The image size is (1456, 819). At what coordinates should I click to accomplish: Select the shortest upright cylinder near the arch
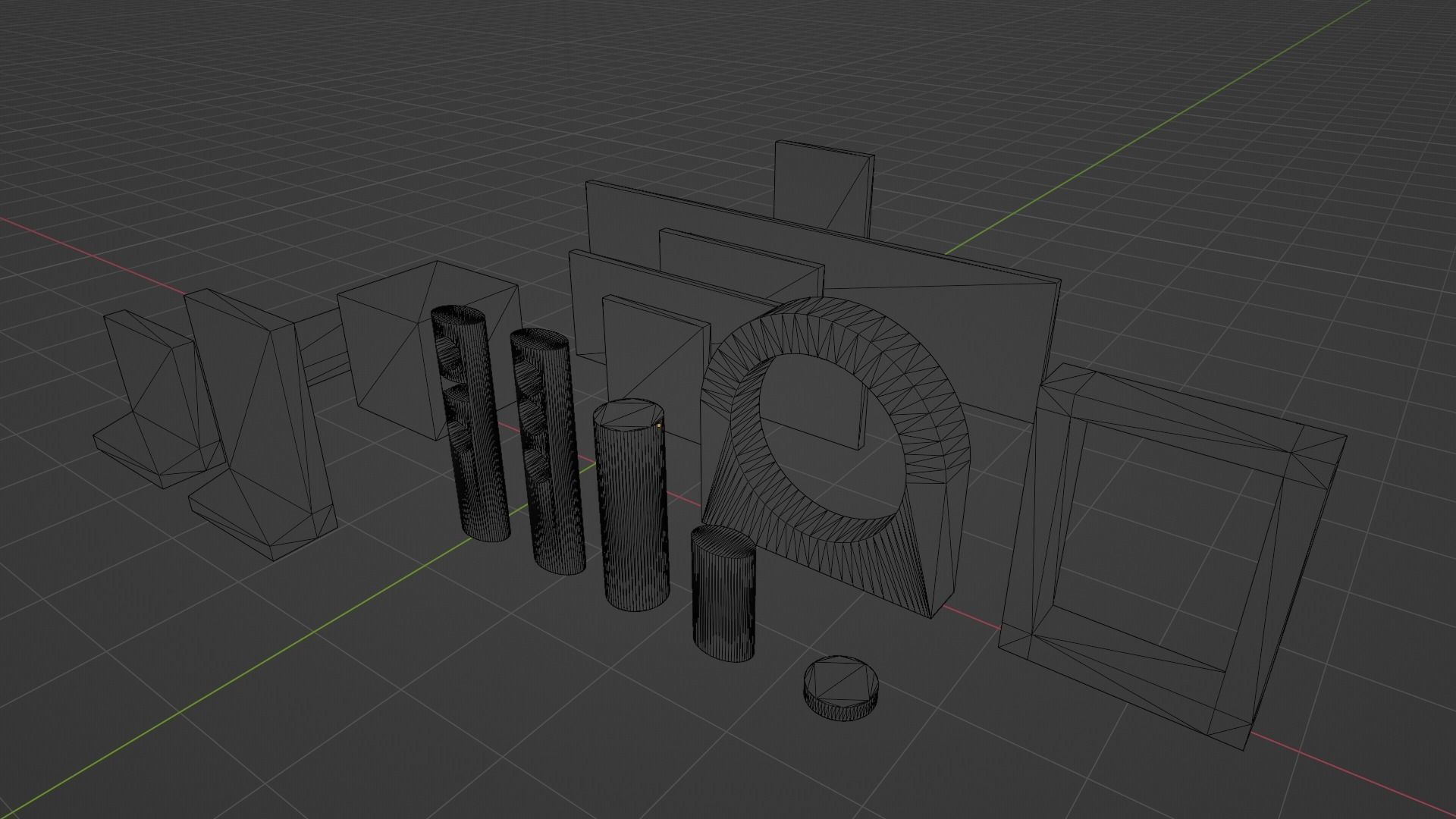tap(723, 593)
